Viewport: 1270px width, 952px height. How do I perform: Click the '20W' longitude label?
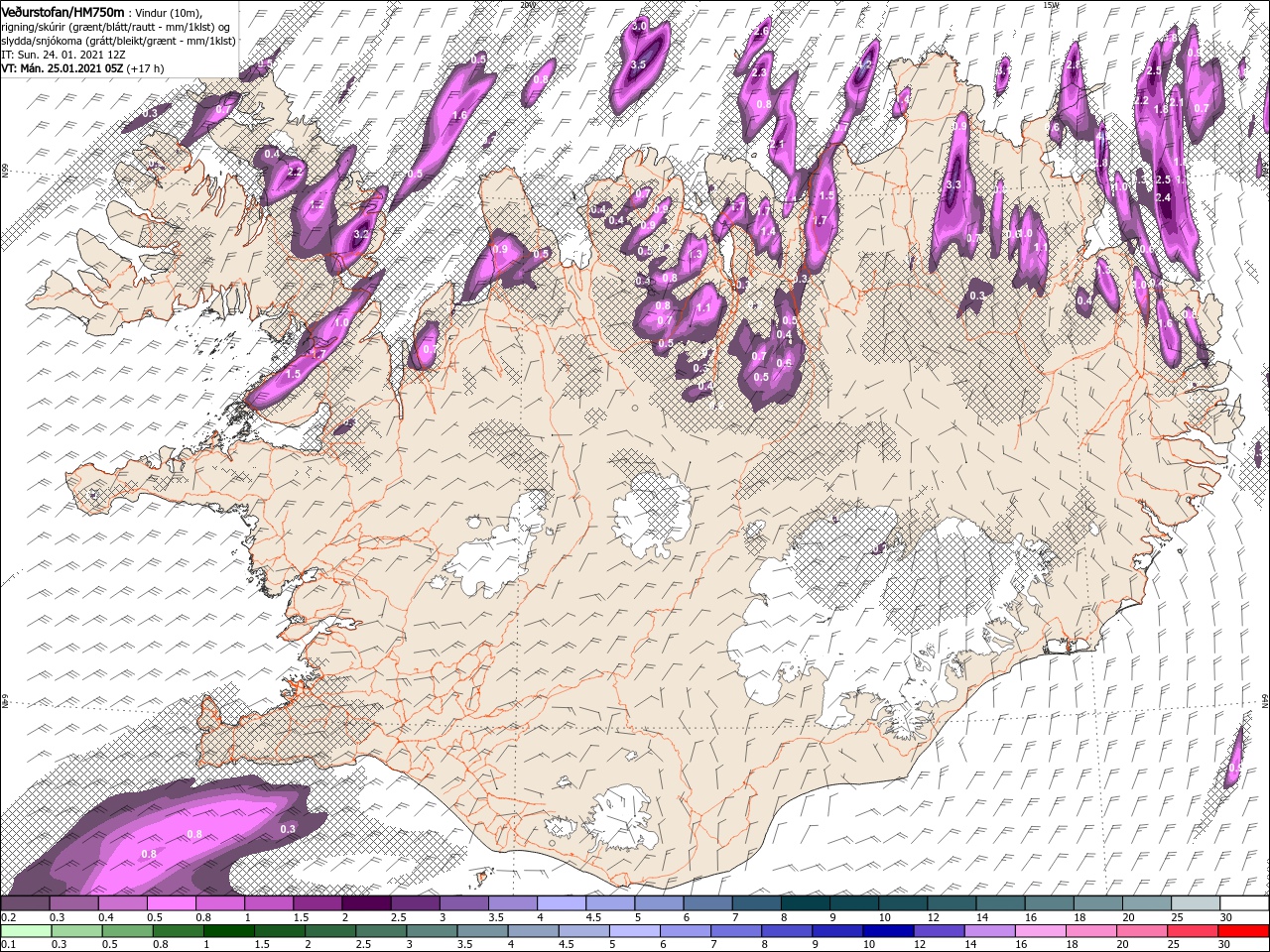527,5
